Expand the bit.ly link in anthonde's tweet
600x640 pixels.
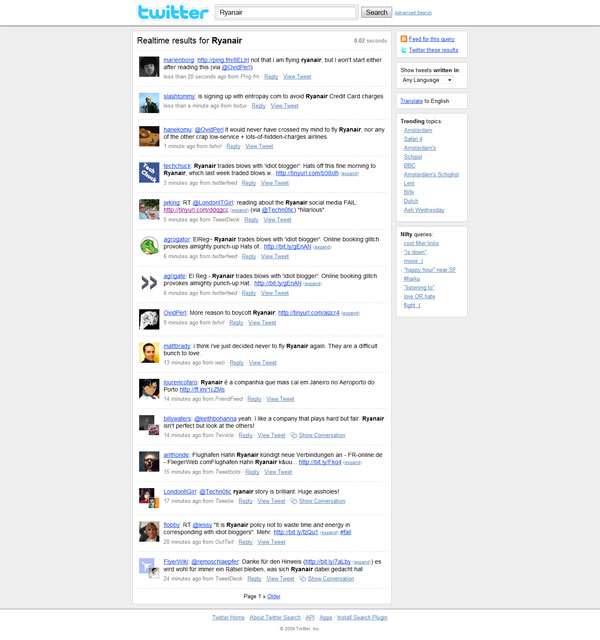(x=352, y=463)
